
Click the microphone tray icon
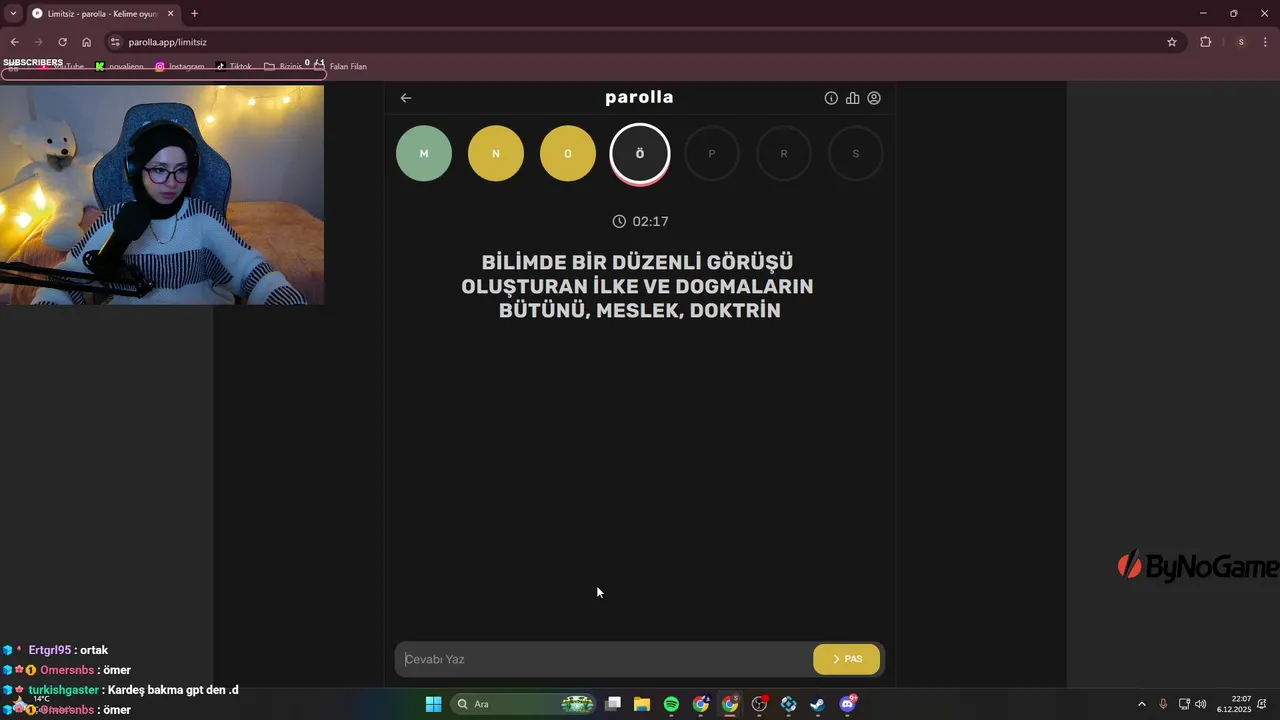coord(1163,704)
